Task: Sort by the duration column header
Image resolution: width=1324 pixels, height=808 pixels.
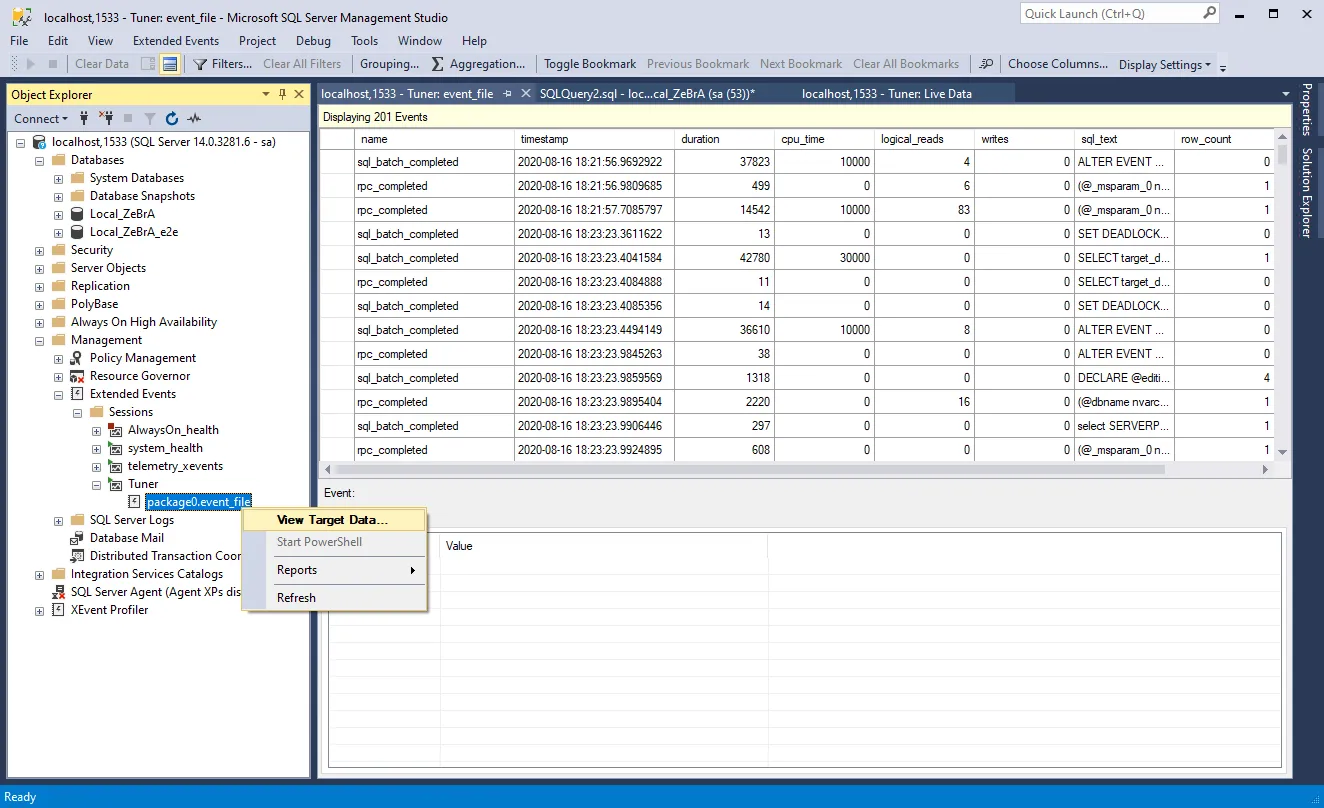Action: coord(724,139)
